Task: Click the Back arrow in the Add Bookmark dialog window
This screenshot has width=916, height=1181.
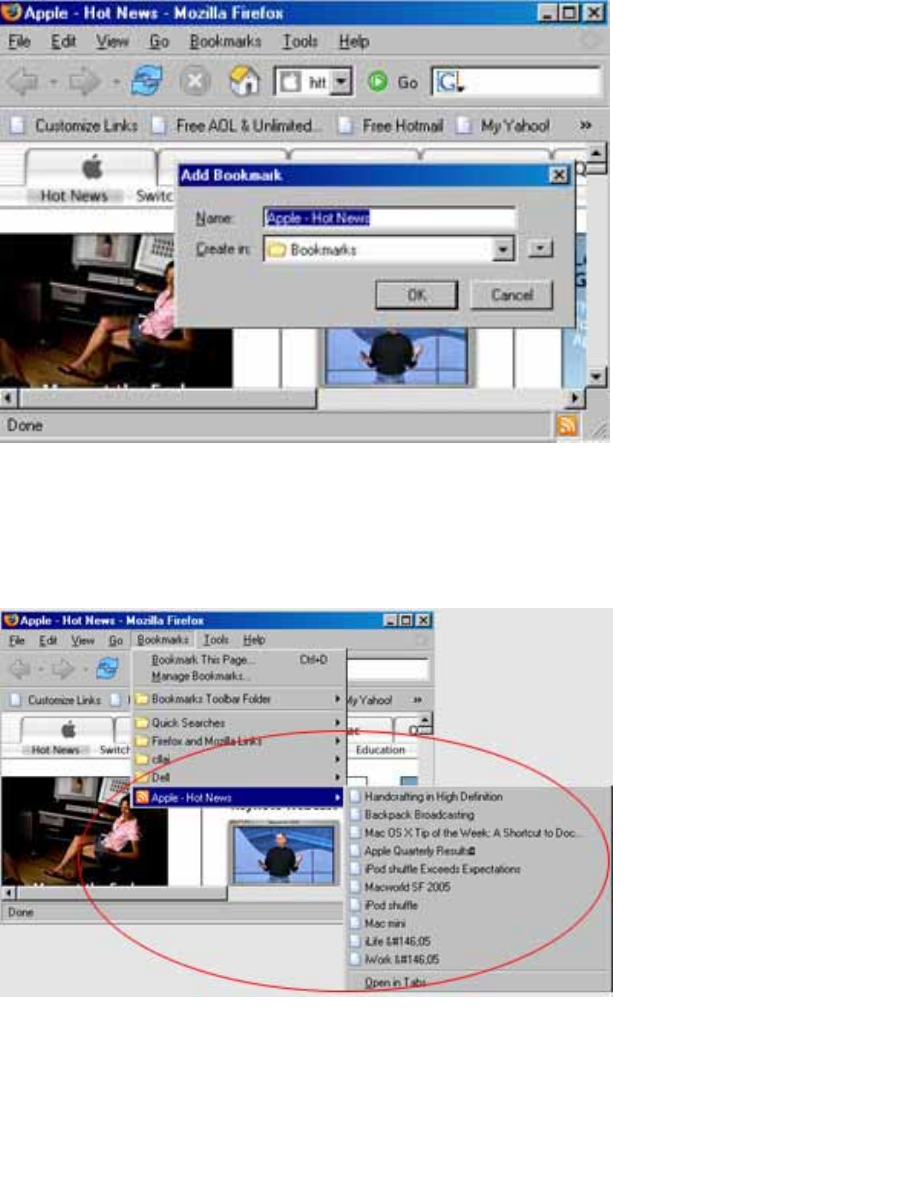Action: click(x=23, y=81)
